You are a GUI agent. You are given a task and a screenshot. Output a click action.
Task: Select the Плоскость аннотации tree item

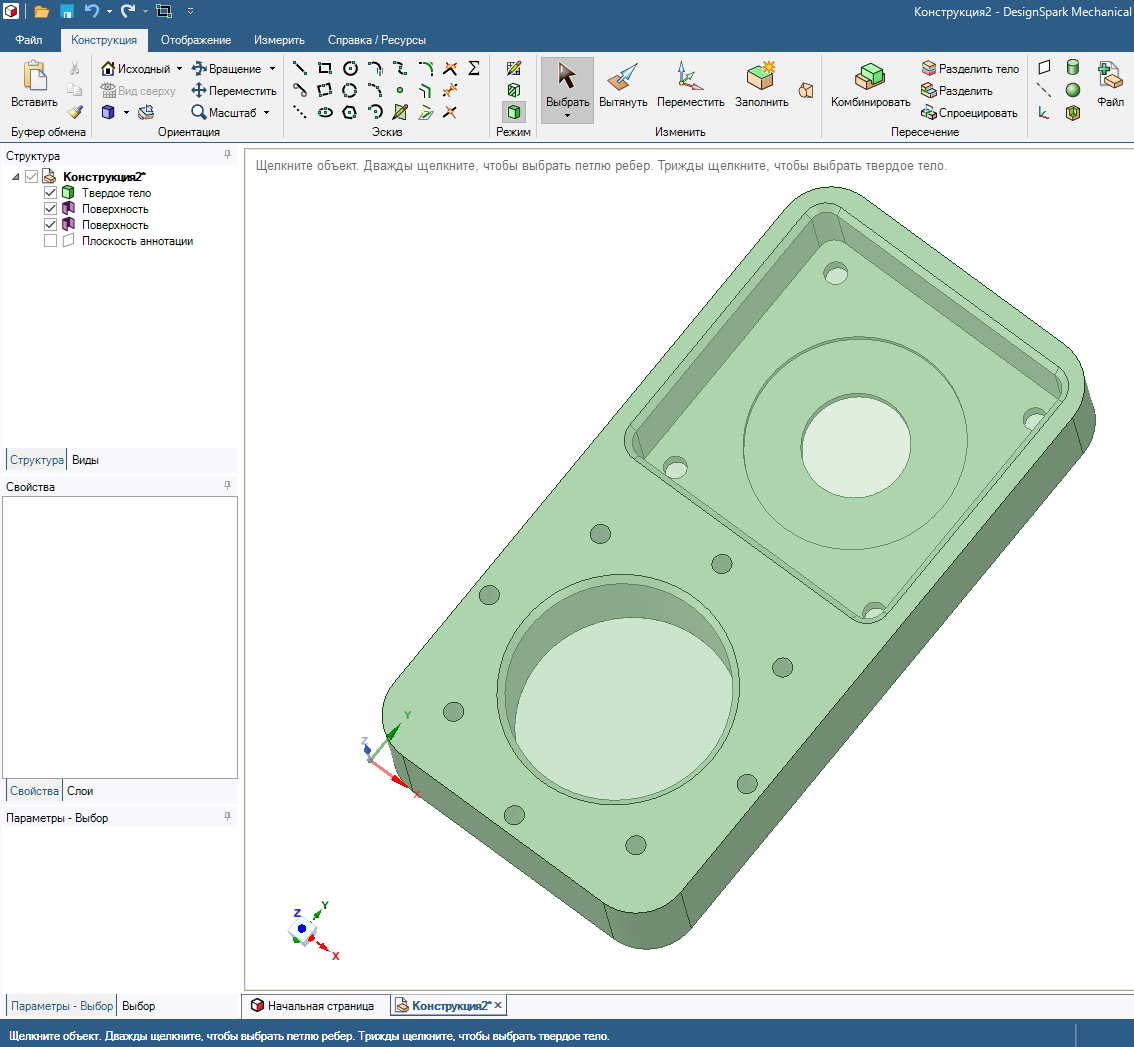137,241
